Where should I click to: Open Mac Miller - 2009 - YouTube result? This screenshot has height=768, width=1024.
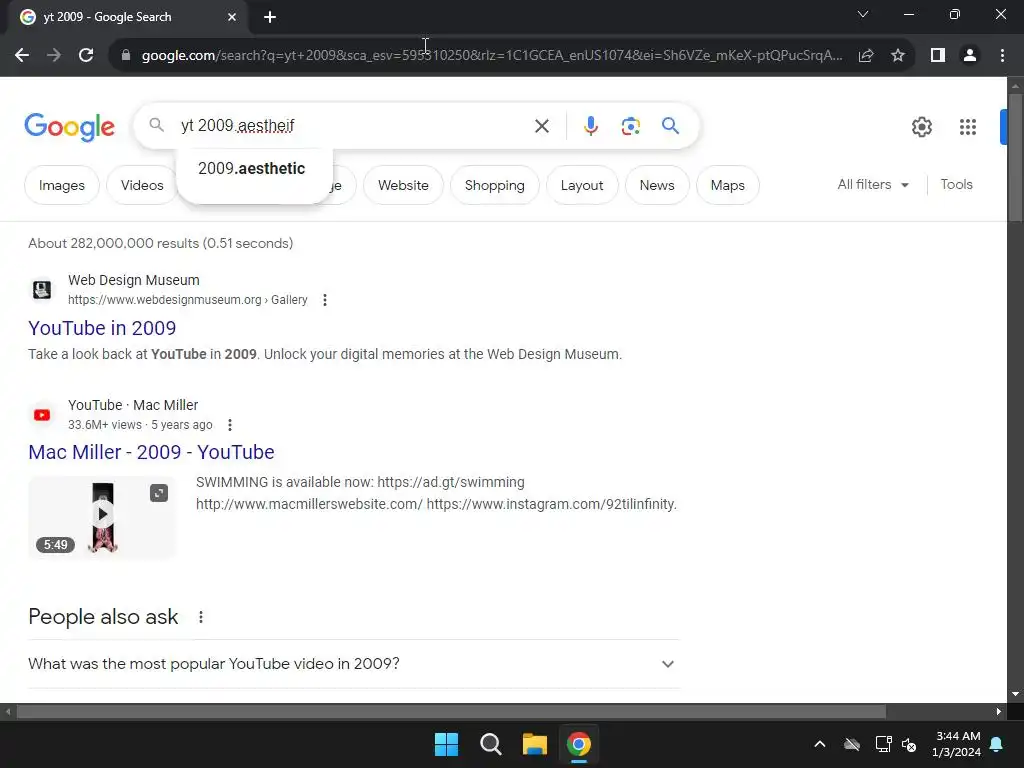[152, 452]
